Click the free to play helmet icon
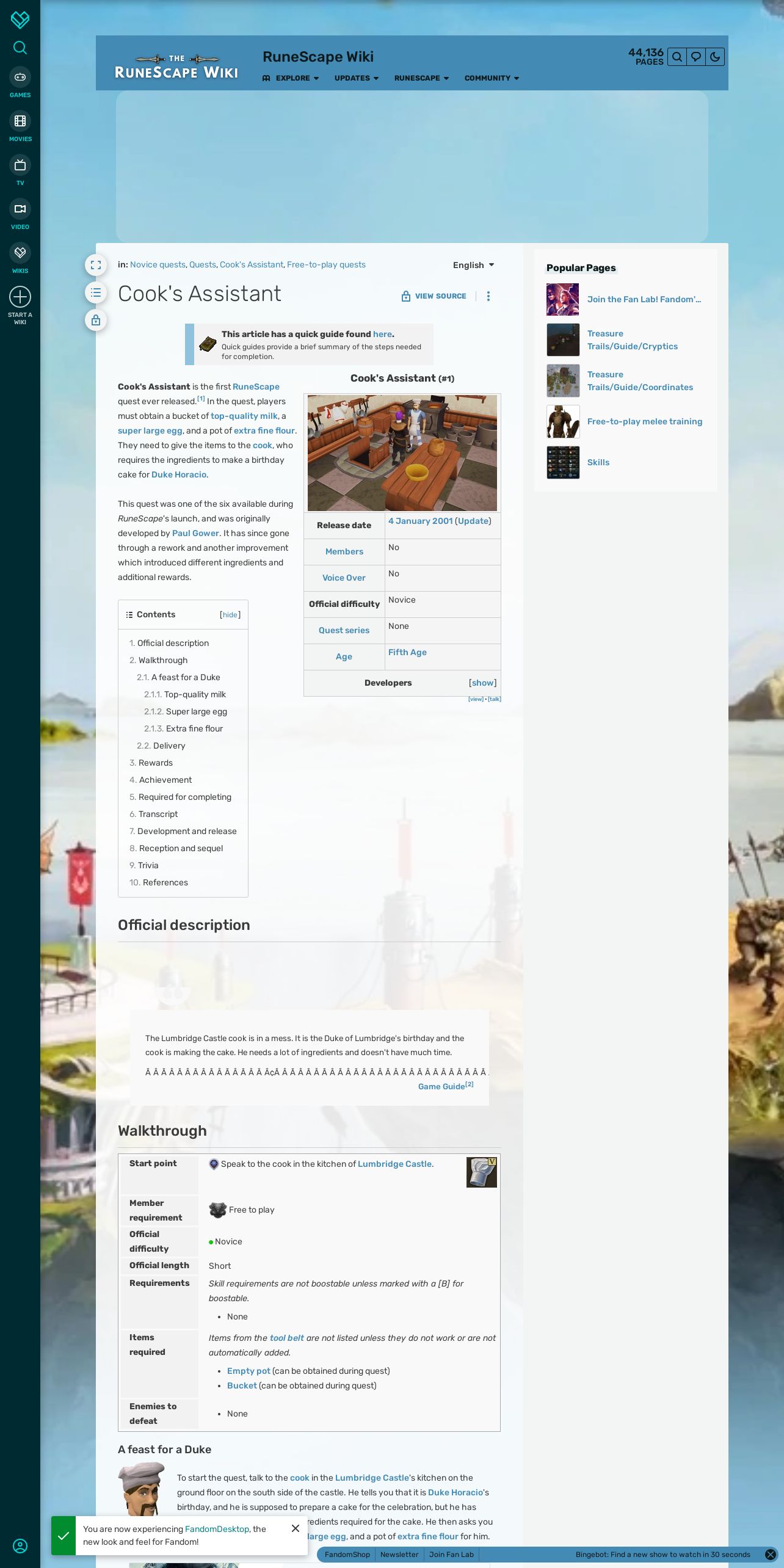 [217, 1210]
